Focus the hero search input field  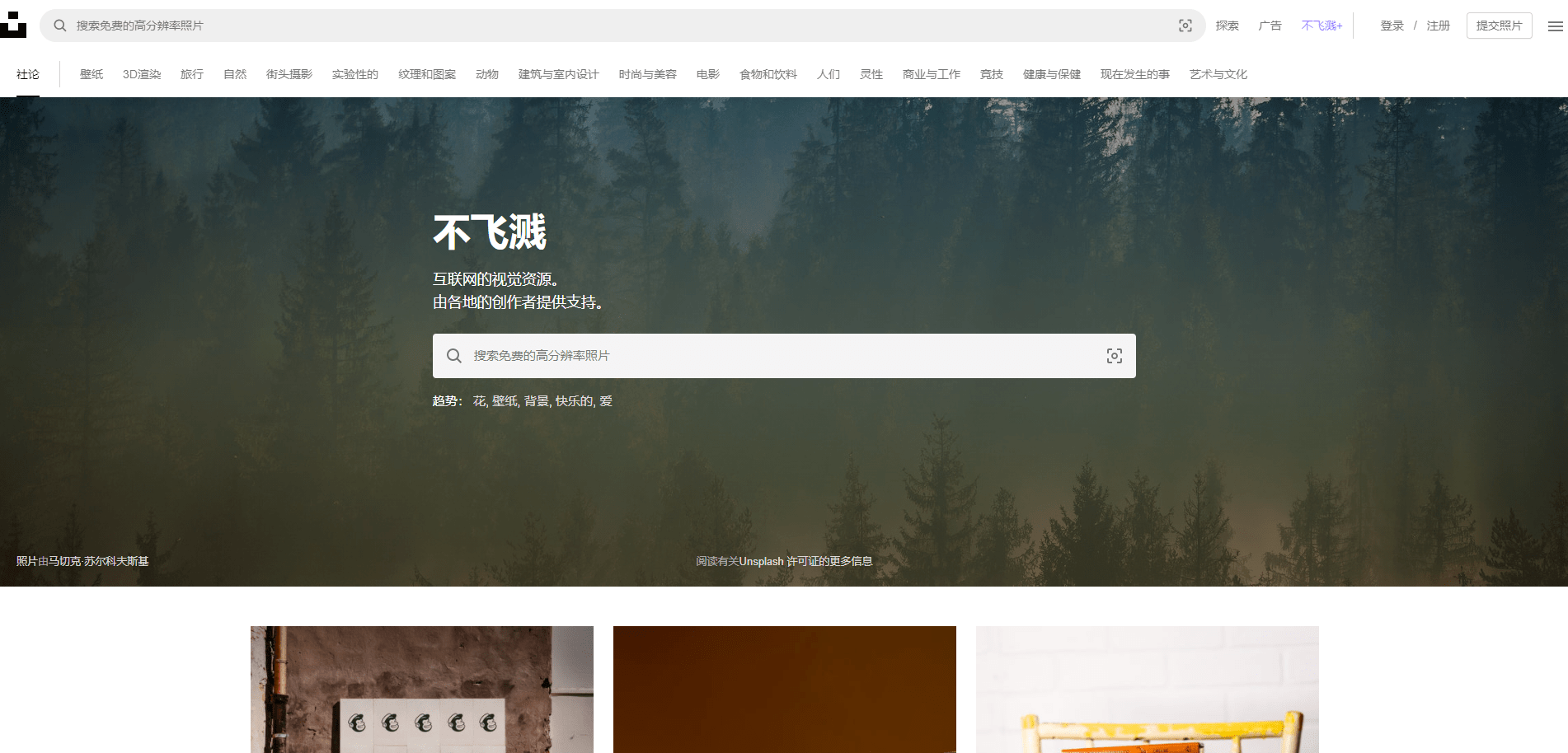pyautogui.click(x=783, y=356)
